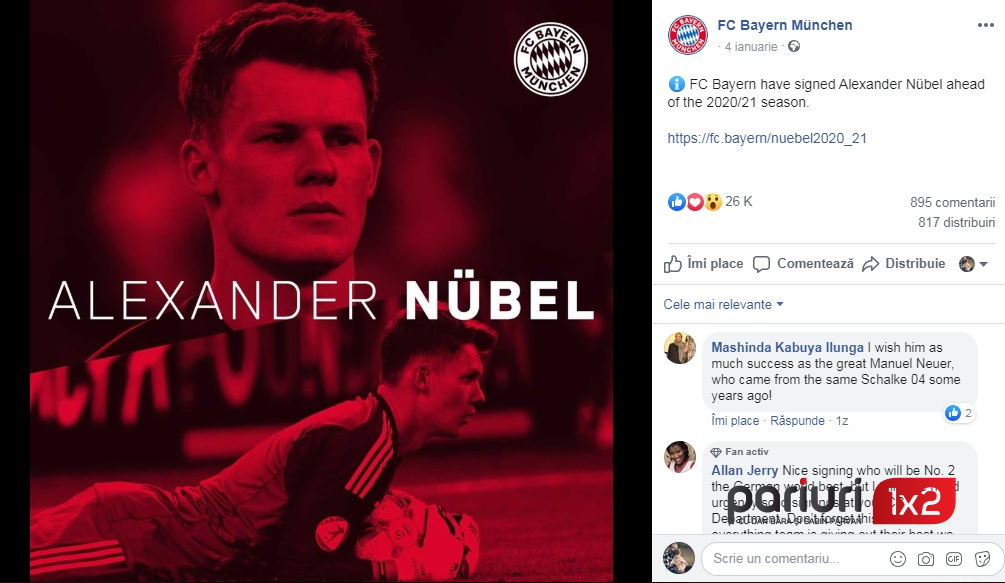1005x583 pixels.
Task: Open the sticker picker icon
Action: pos(982,559)
